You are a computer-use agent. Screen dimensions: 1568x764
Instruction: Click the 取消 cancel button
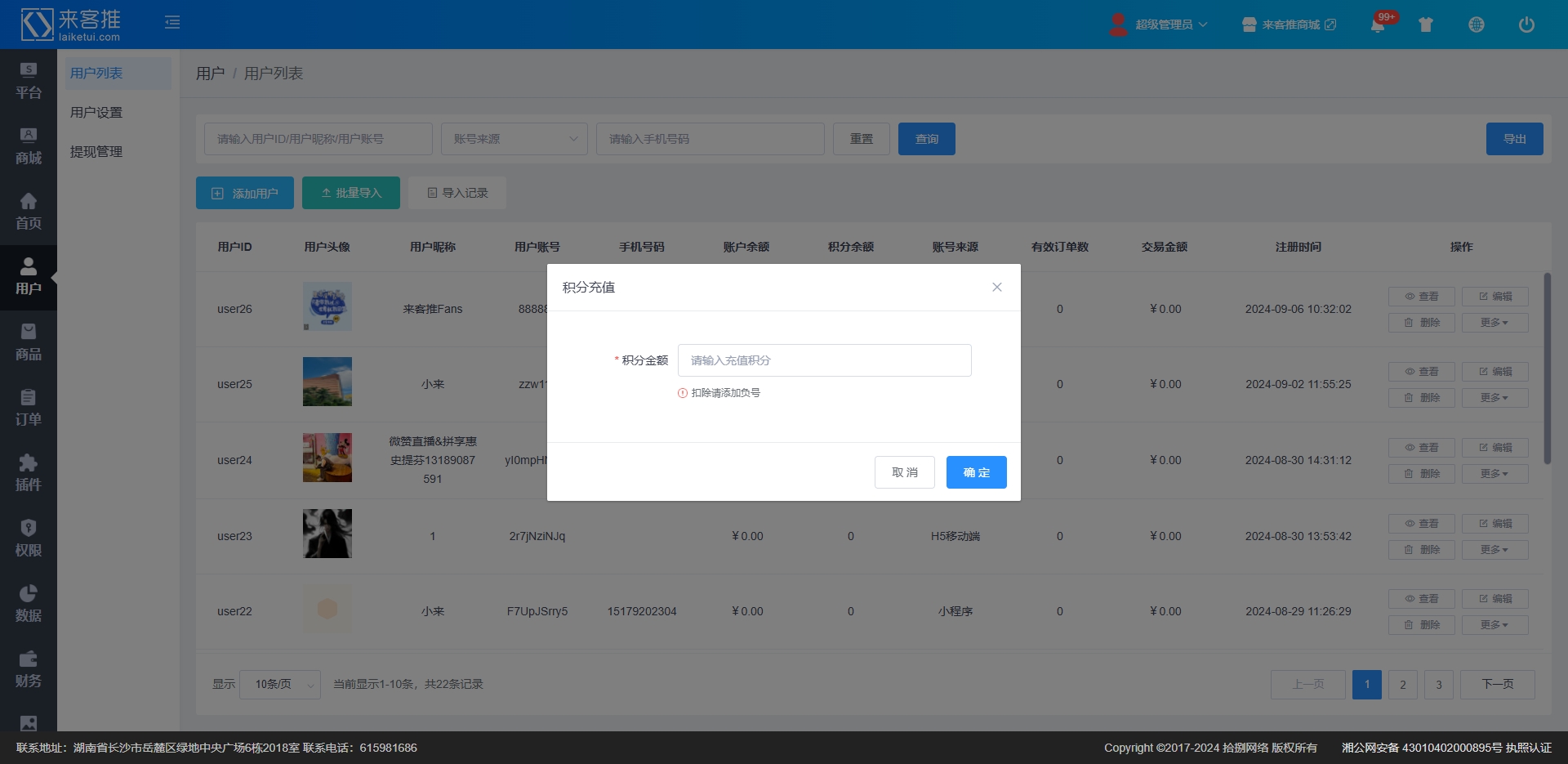(x=904, y=472)
